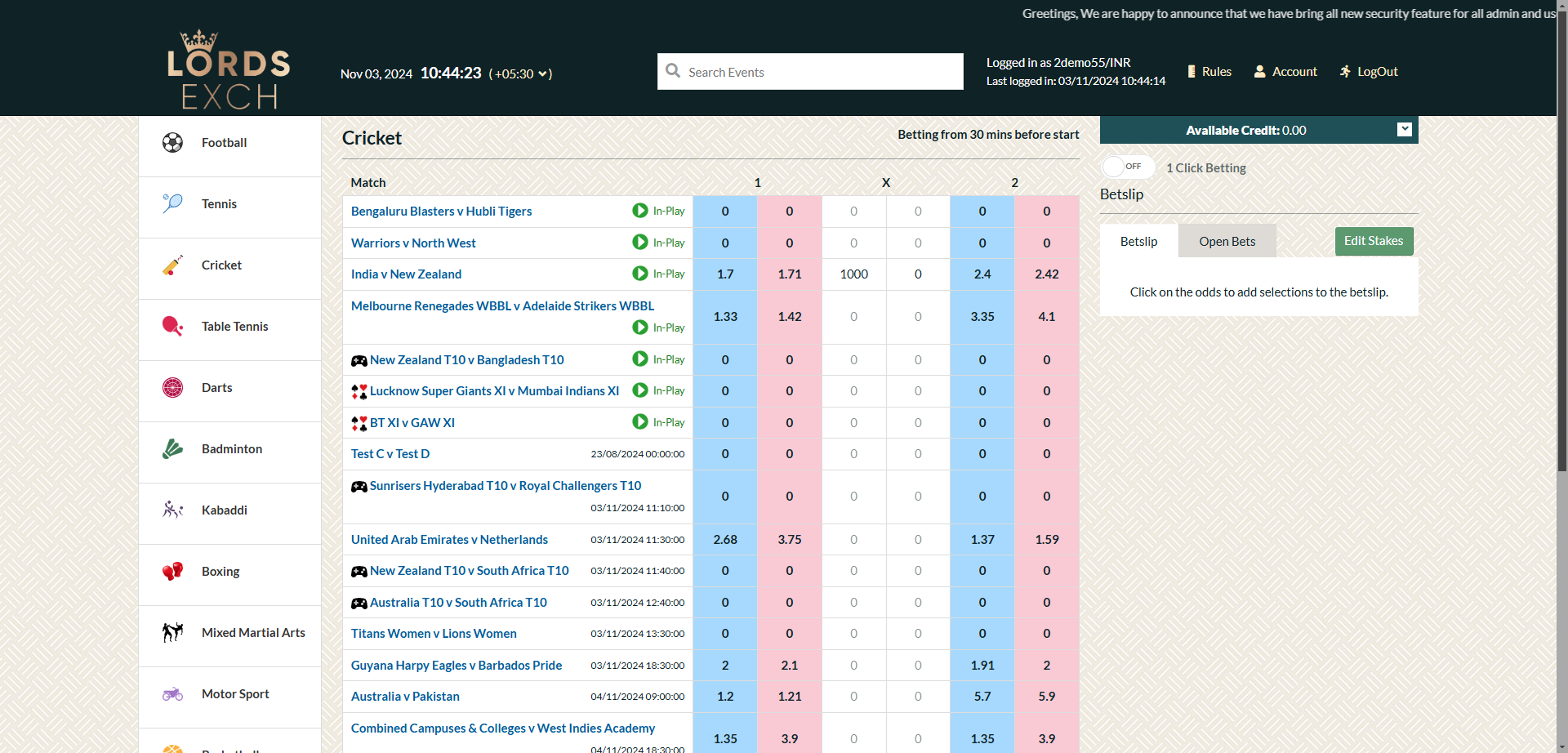
Task: Click card suits icon beside BT XI v GAW XI
Action: pyautogui.click(x=359, y=423)
